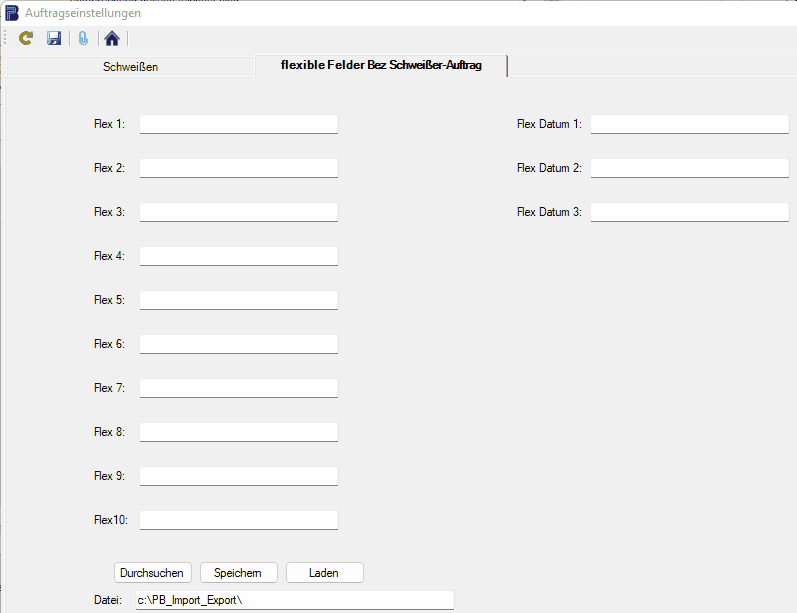This screenshot has height=613, width=797.
Task: Select the Flex 7 text field
Action: tap(238, 388)
